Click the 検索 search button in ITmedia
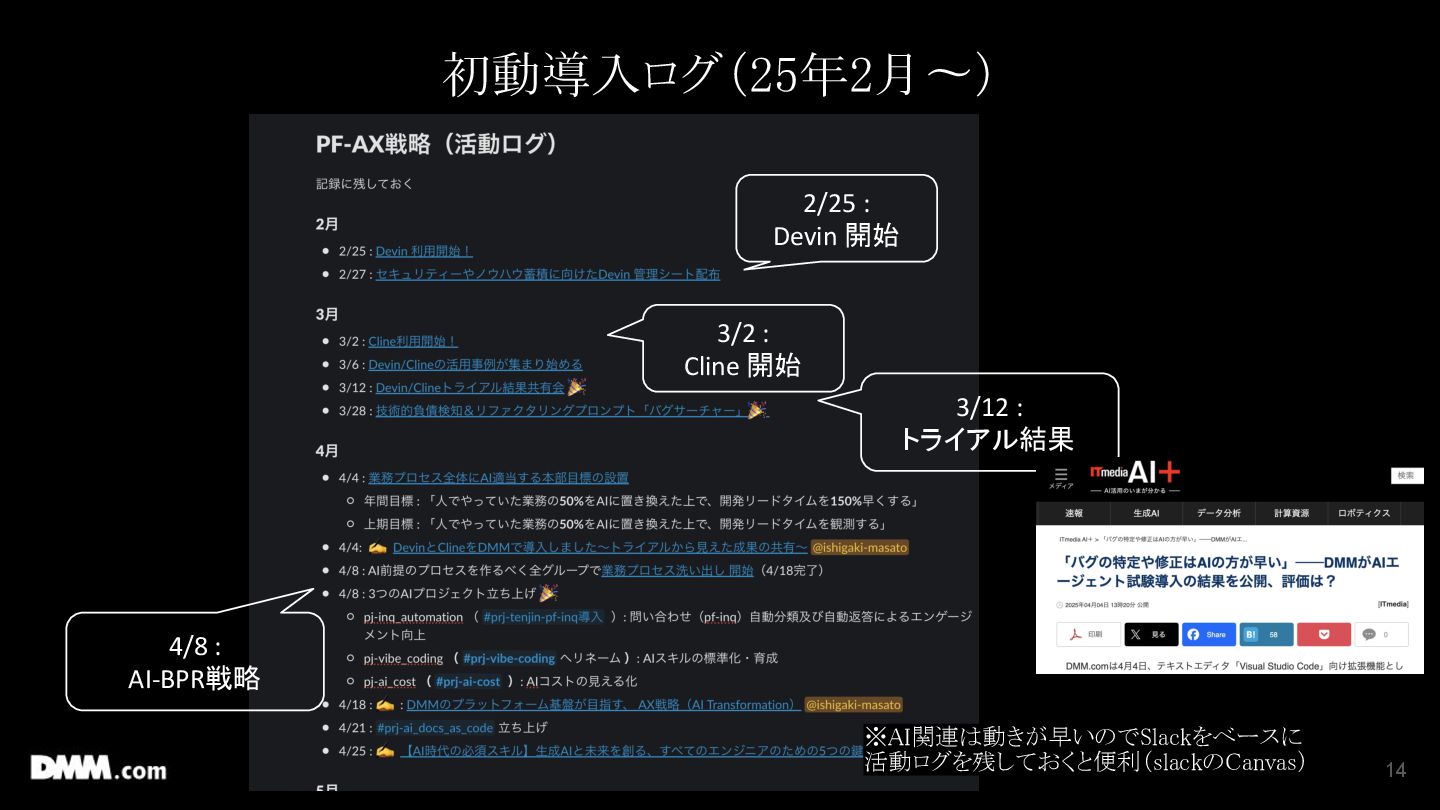1440x810 pixels. 1406,475
